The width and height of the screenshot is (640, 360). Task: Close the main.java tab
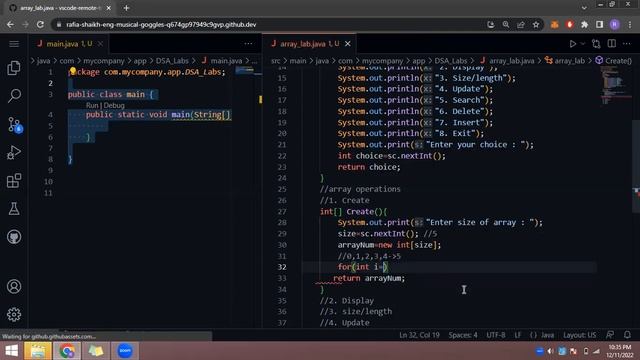tap(100, 44)
